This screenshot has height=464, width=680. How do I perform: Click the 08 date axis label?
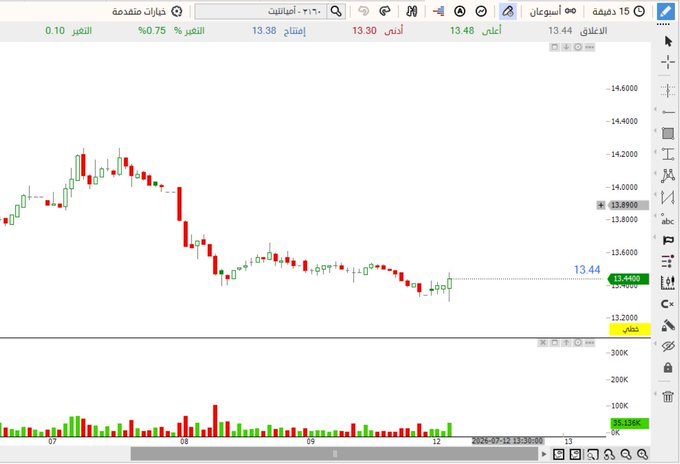(184, 441)
